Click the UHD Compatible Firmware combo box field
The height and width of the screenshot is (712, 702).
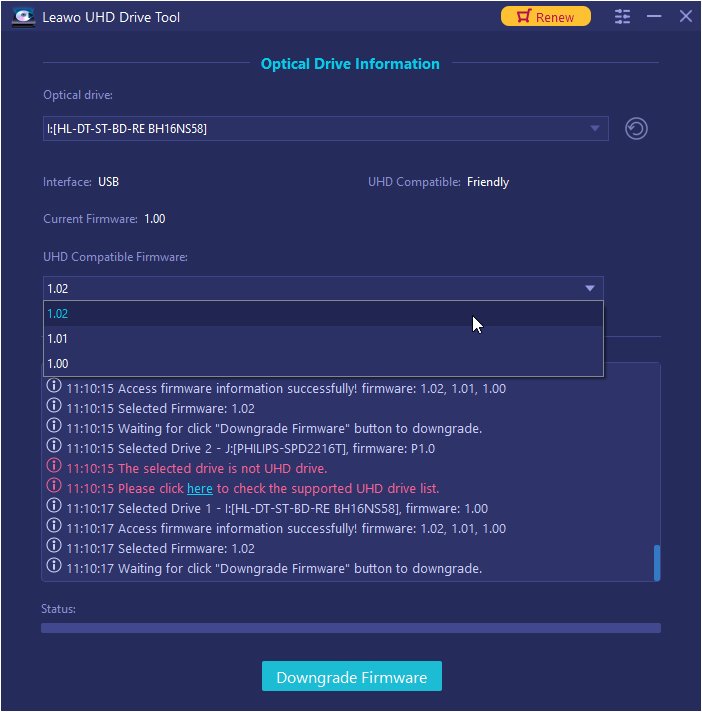pyautogui.click(x=300, y=288)
